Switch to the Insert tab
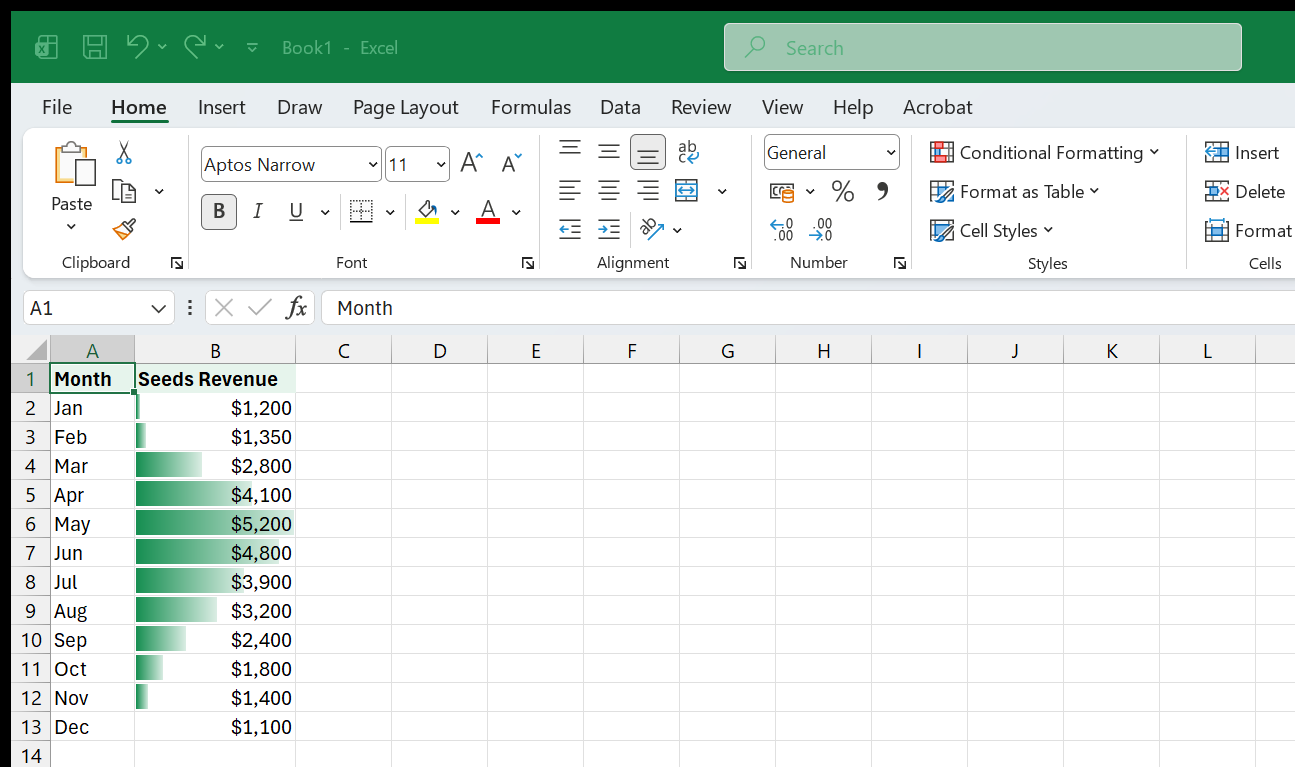This screenshot has width=1295, height=767. tap(222, 107)
